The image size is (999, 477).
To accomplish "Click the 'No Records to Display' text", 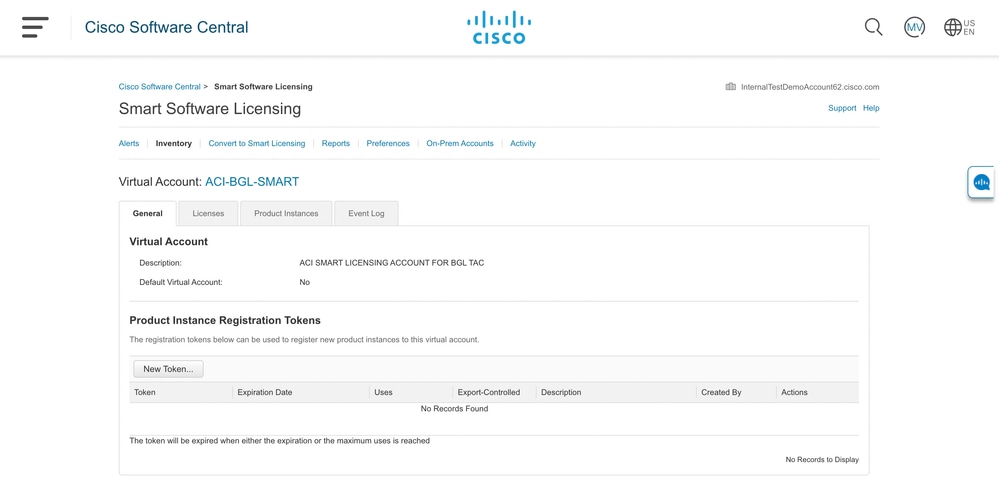I will [x=822, y=459].
